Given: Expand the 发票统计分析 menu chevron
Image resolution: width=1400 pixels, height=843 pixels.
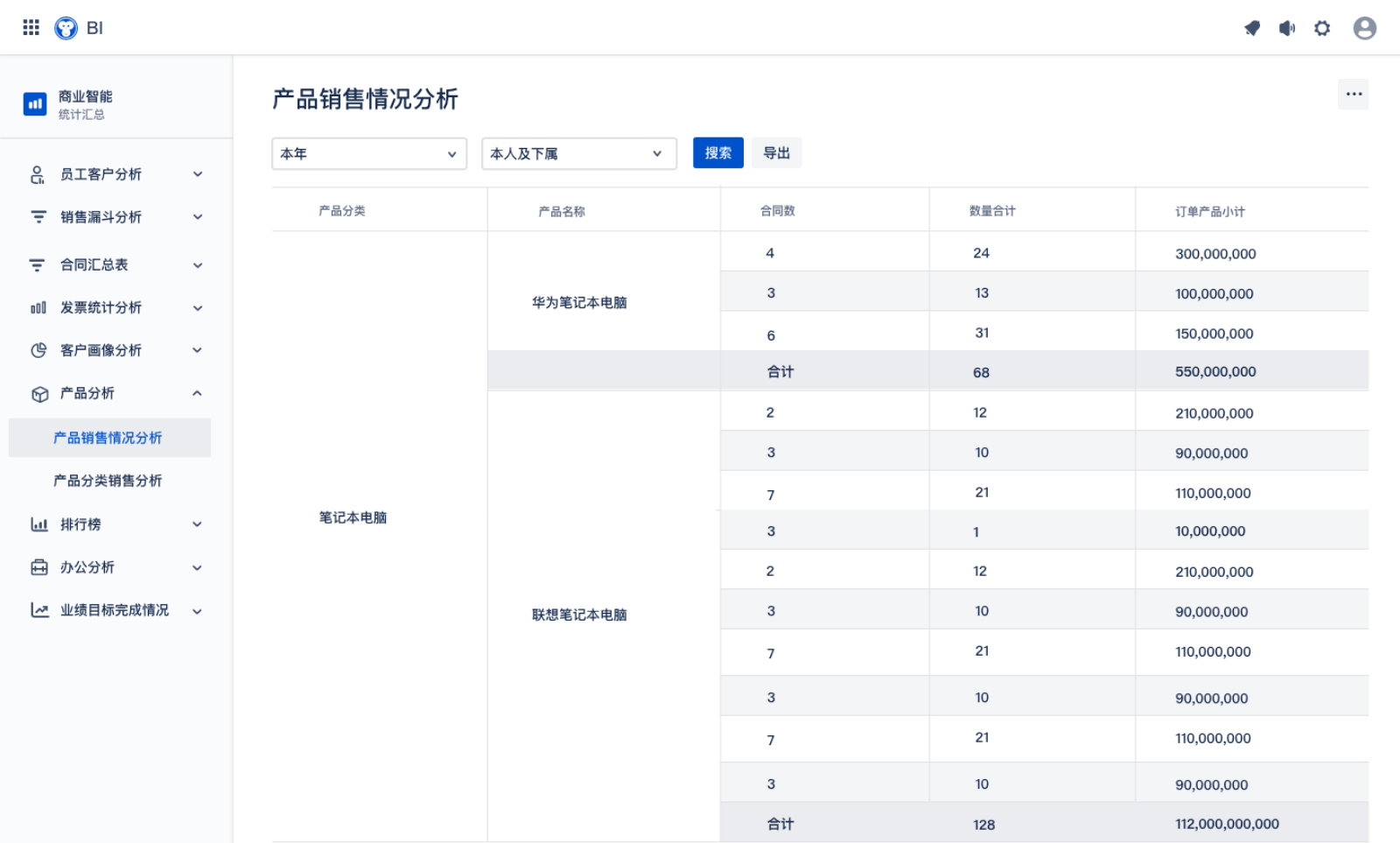Looking at the screenshot, I should (x=198, y=308).
